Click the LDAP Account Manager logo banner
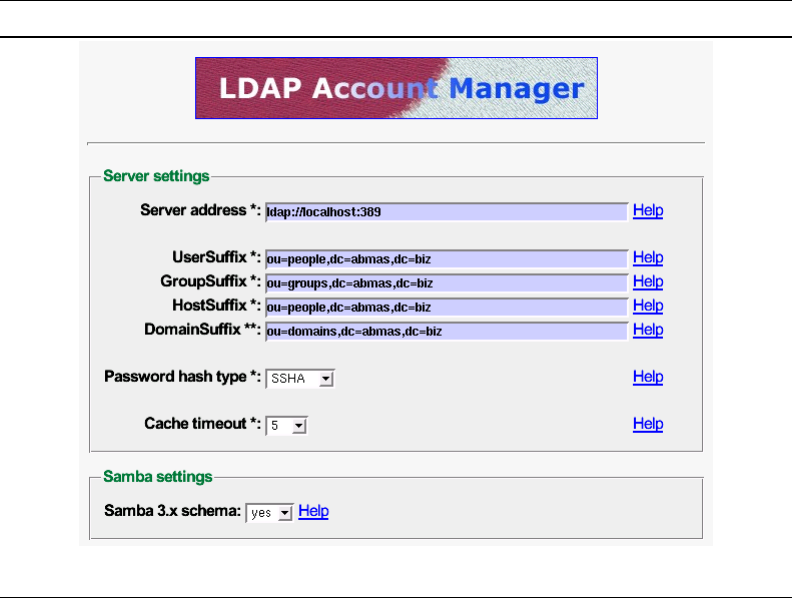This screenshot has width=792, height=598. (x=397, y=88)
